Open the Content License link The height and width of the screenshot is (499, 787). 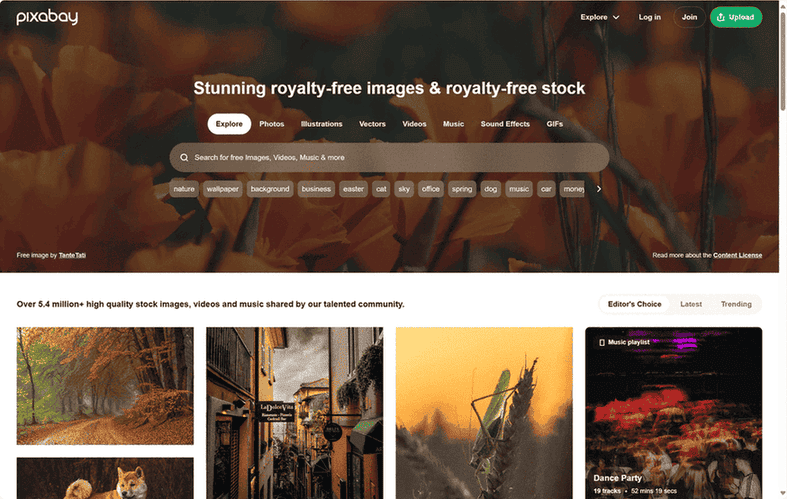(737, 255)
